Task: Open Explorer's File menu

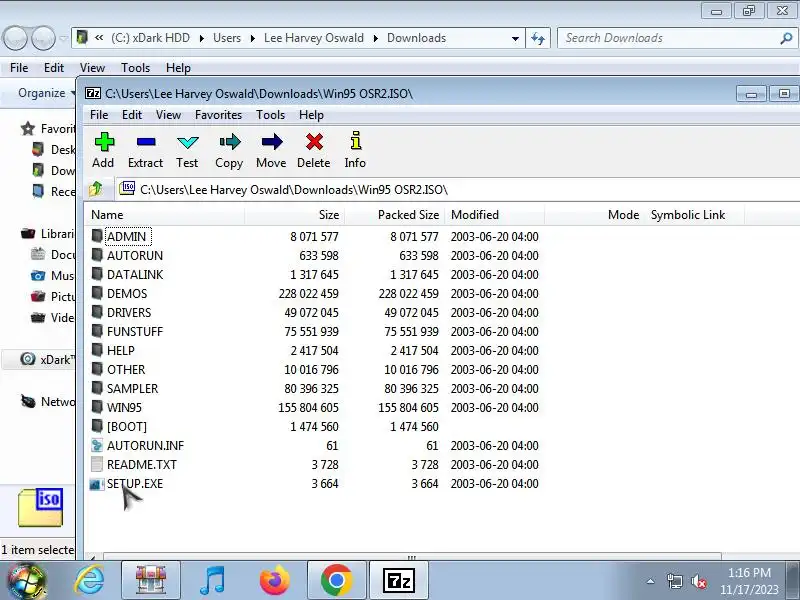Action: click(x=19, y=67)
